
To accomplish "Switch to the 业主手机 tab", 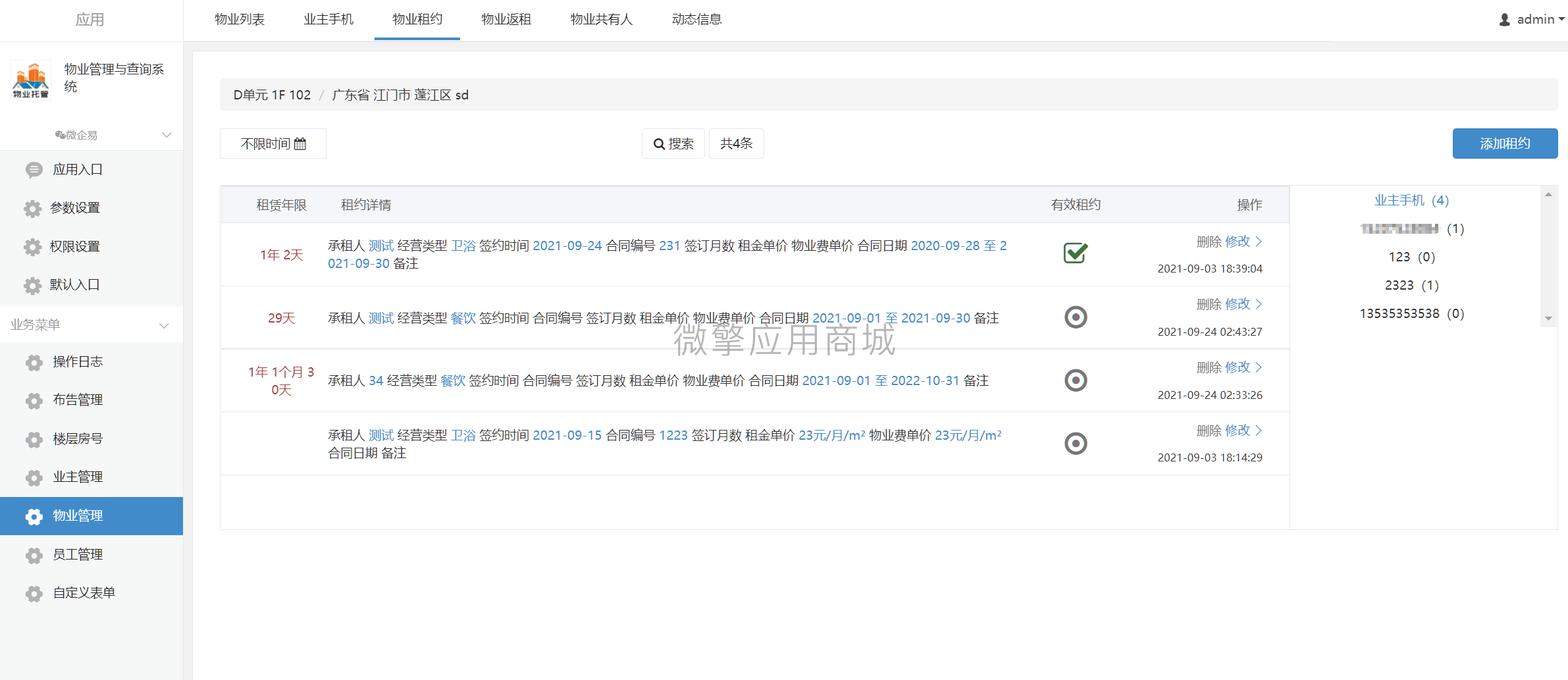I will tap(328, 20).
